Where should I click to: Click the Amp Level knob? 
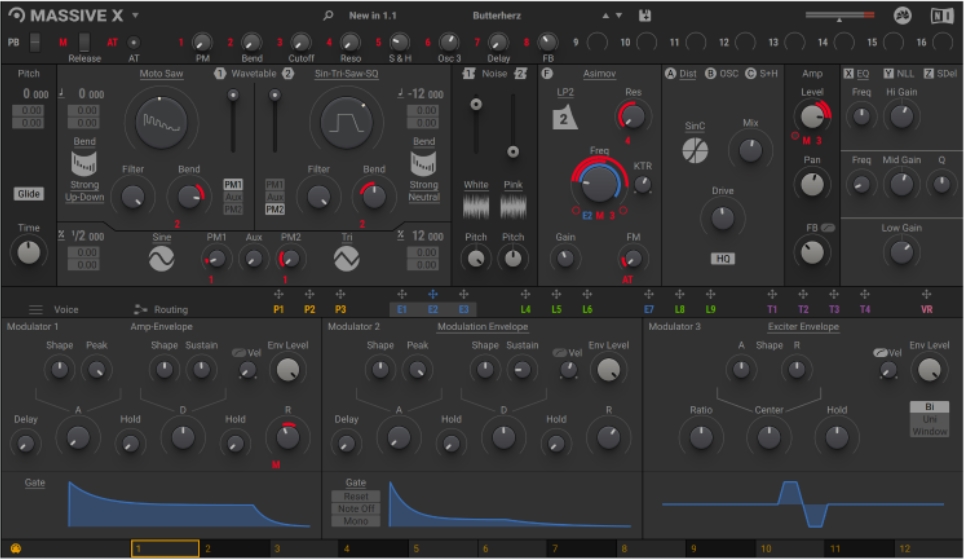(x=812, y=116)
